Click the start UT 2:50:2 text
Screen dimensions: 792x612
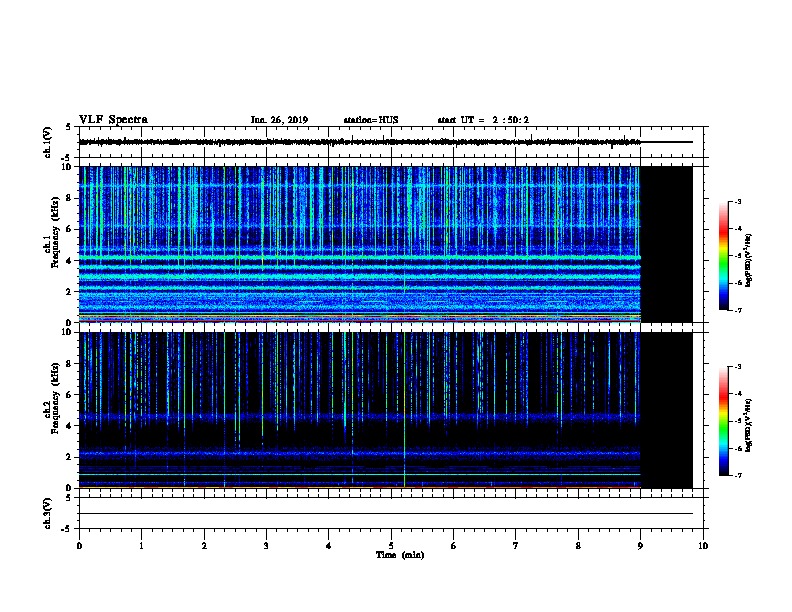click(x=483, y=120)
